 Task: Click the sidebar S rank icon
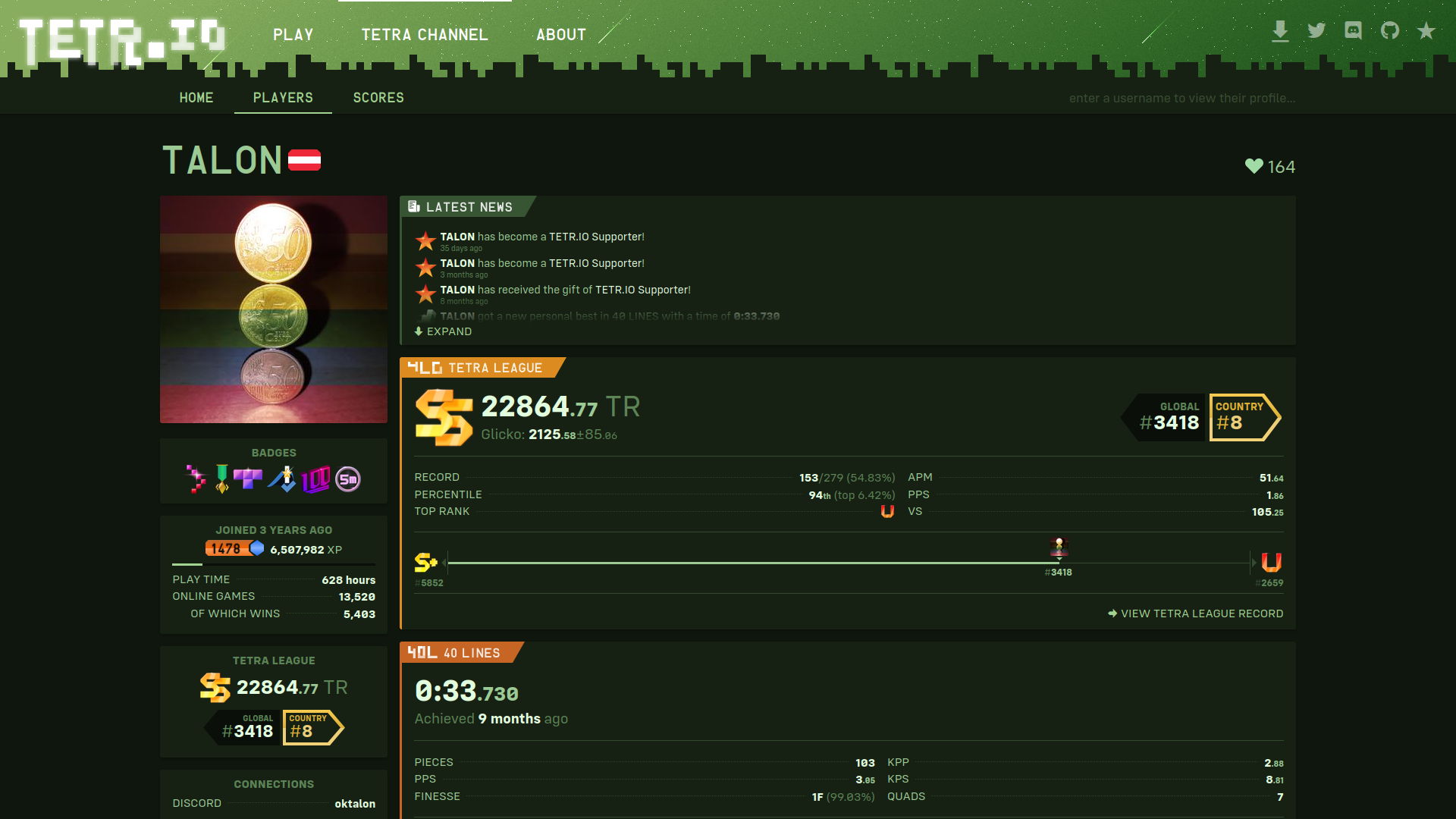(x=215, y=688)
